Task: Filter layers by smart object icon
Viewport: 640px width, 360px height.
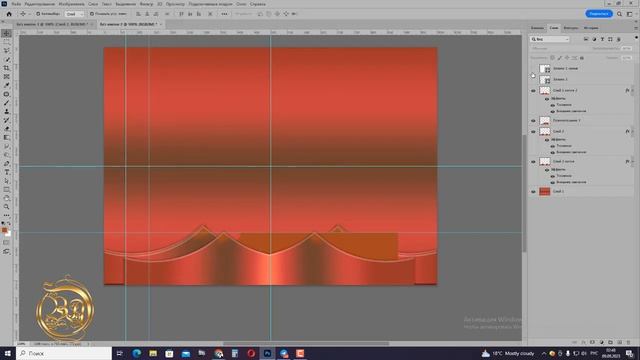Action: coord(618,39)
